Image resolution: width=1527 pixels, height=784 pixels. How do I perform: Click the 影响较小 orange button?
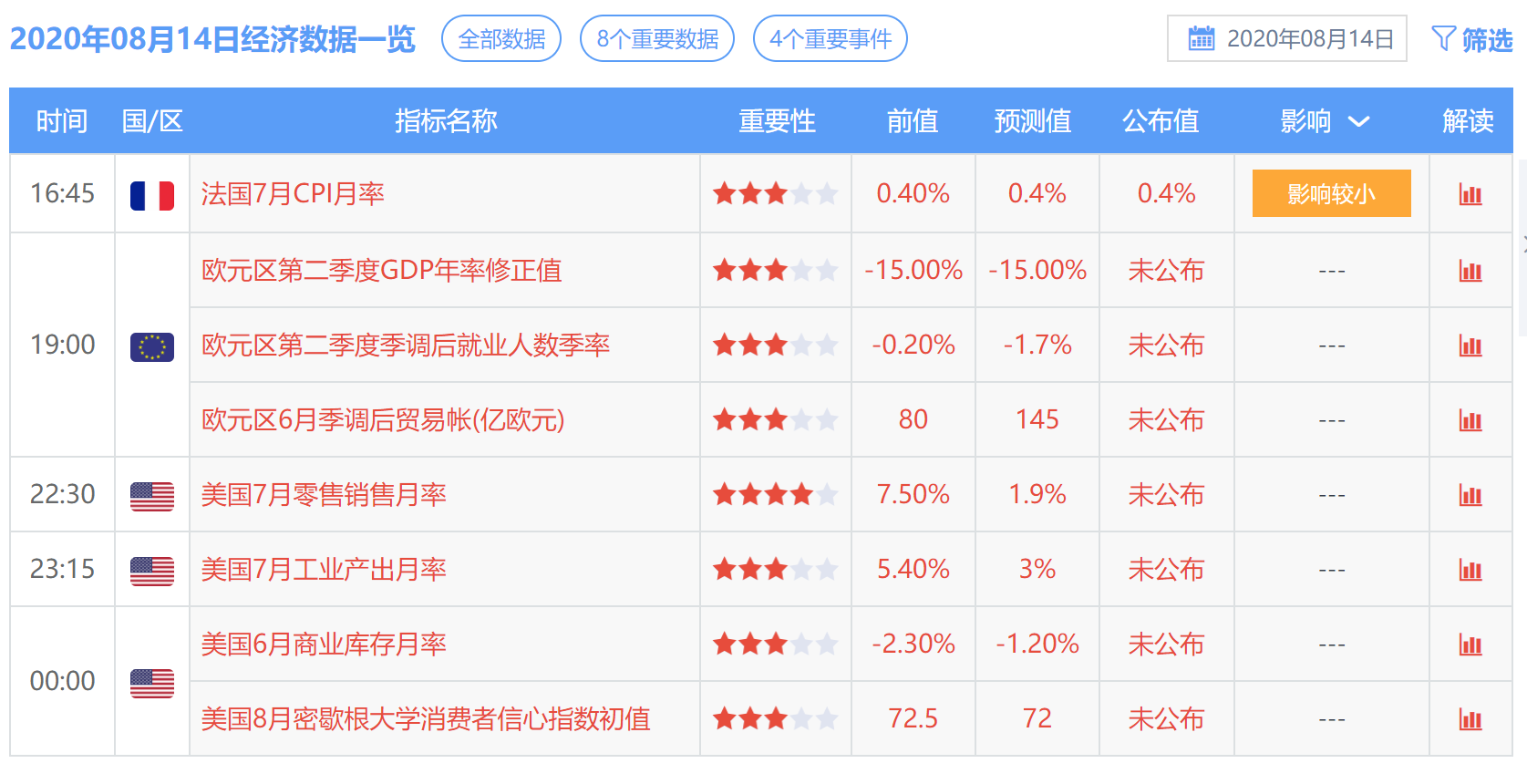[x=1332, y=193]
